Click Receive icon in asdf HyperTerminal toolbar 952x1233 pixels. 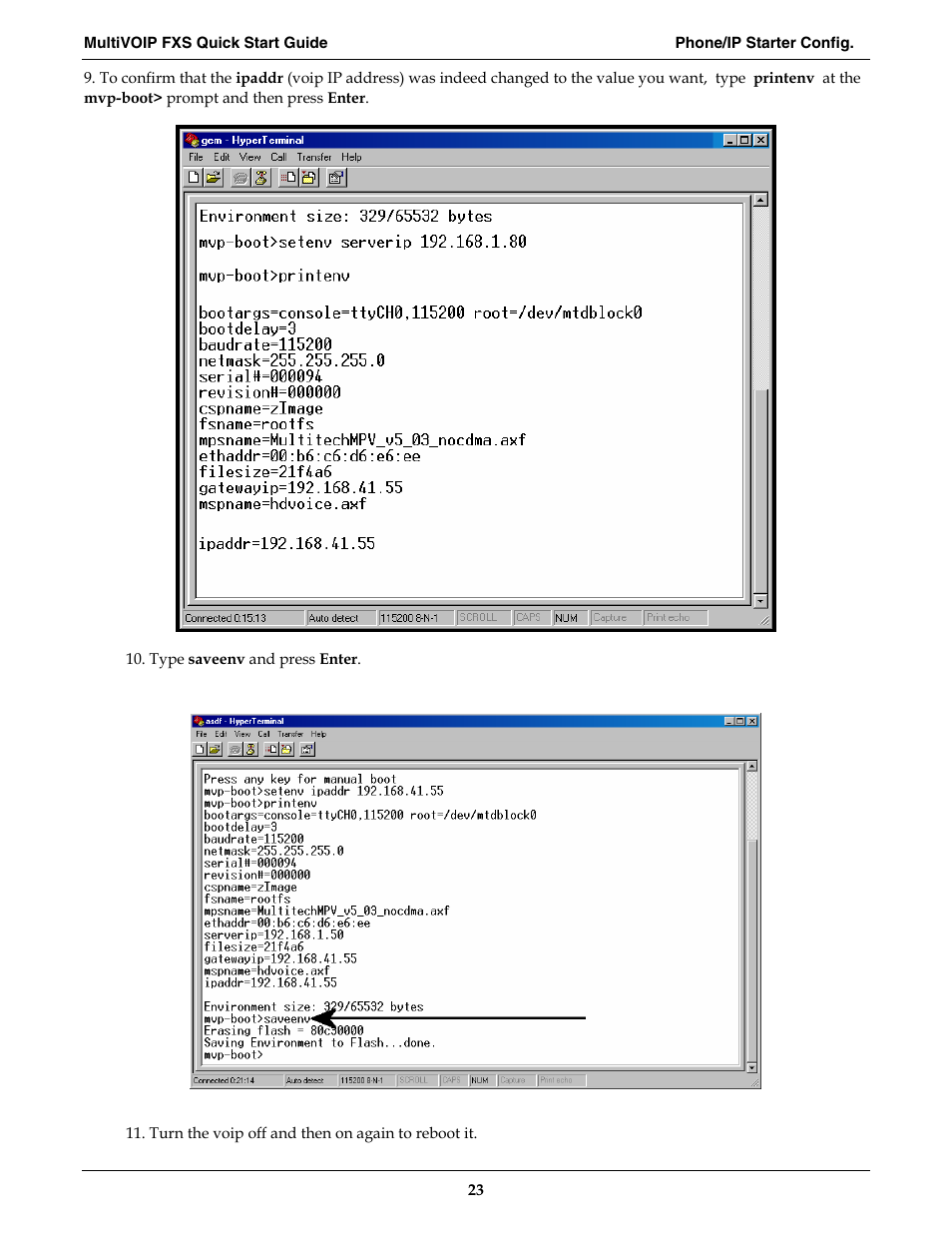coord(286,749)
